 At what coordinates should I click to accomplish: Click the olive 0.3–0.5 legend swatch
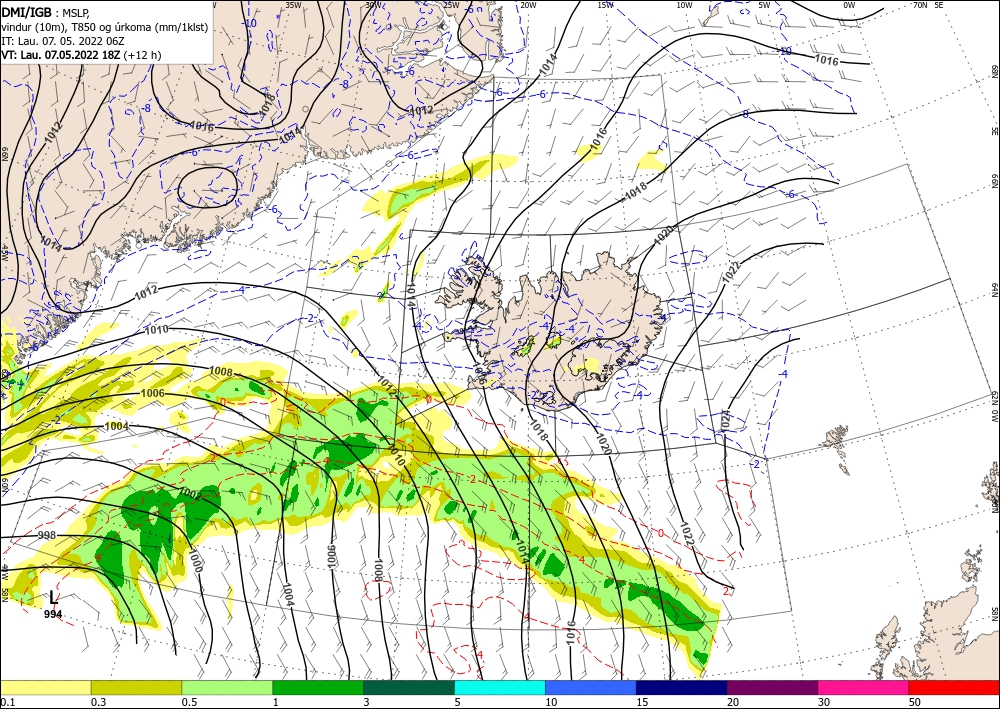[136, 687]
